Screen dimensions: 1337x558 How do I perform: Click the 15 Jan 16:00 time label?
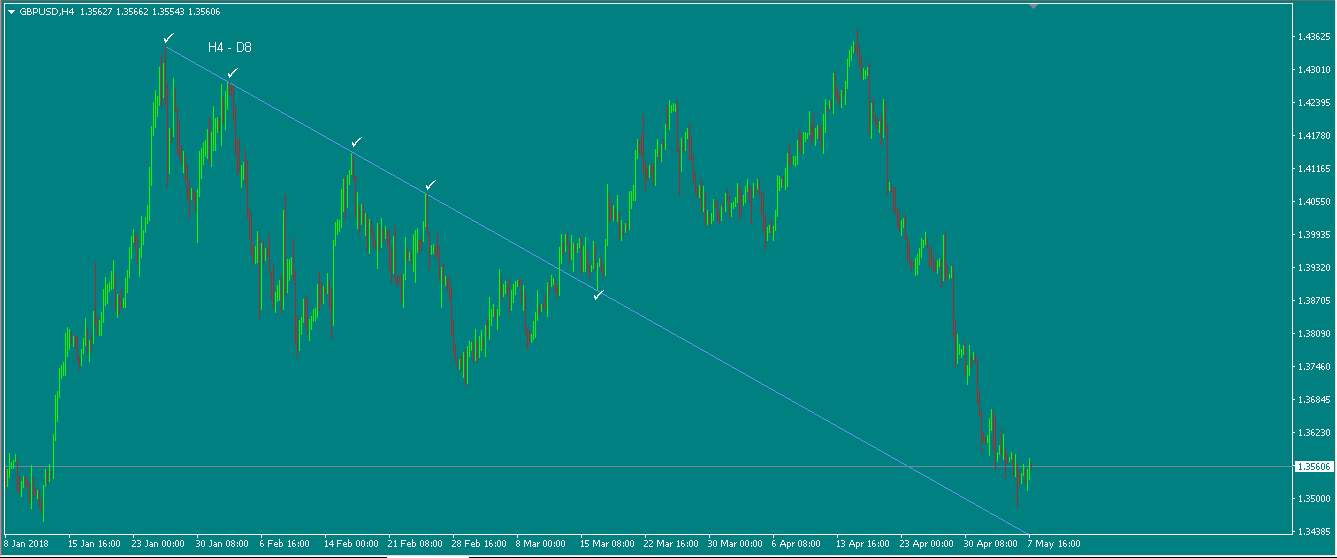pyautogui.click(x=94, y=544)
